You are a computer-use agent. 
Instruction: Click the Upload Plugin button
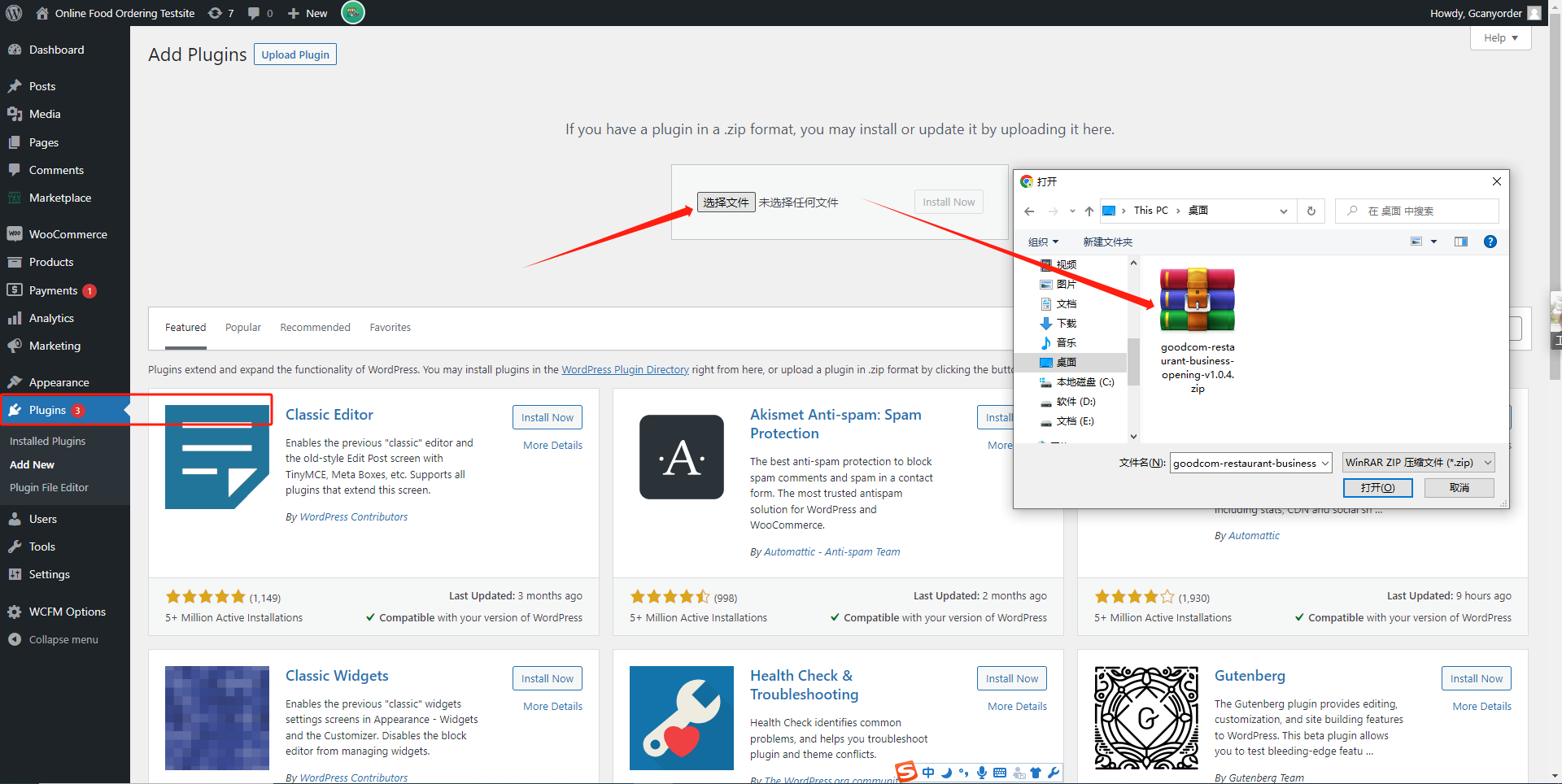pyautogui.click(x=295, y=54)
